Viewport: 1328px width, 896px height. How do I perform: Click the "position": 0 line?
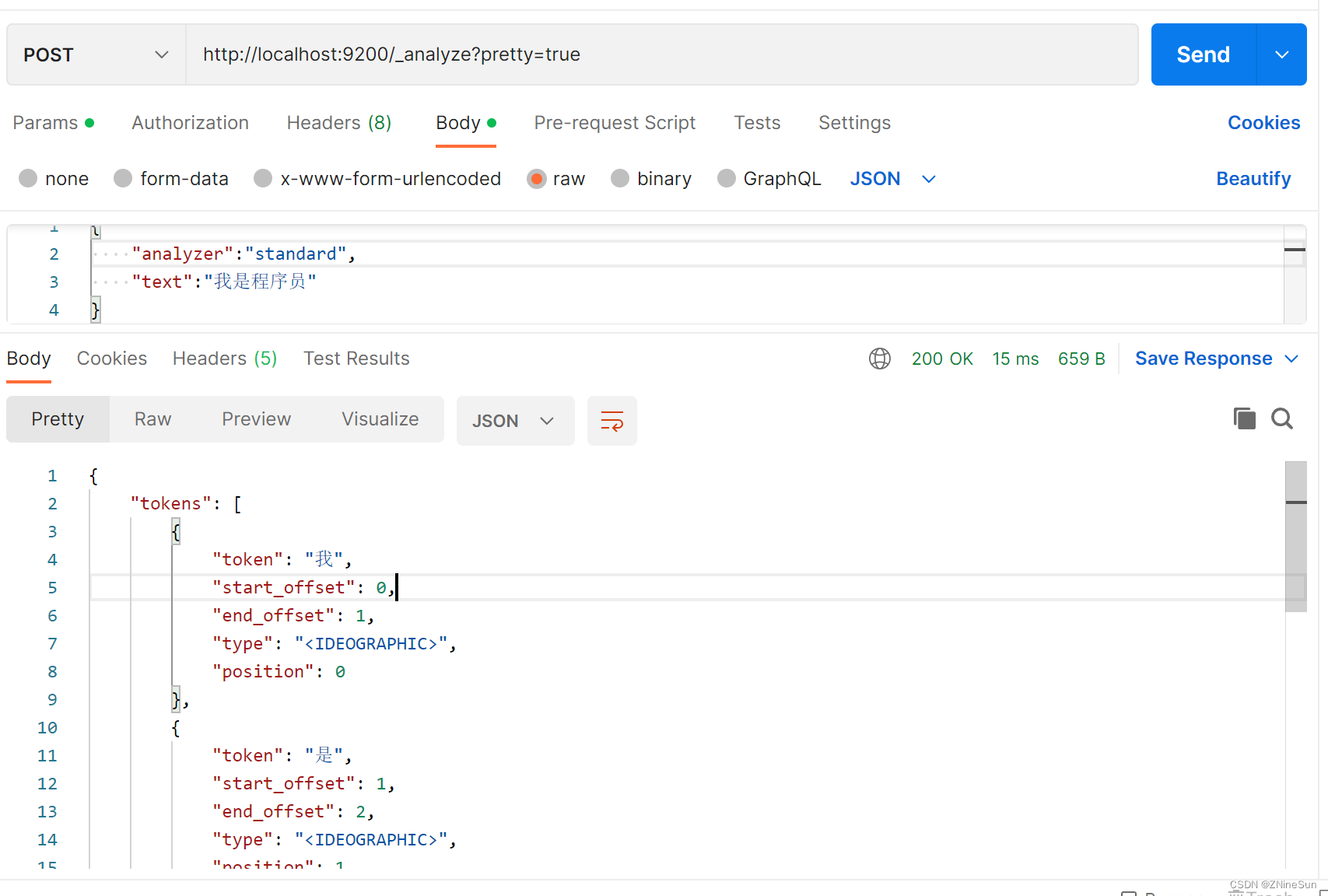pos(279,671)
